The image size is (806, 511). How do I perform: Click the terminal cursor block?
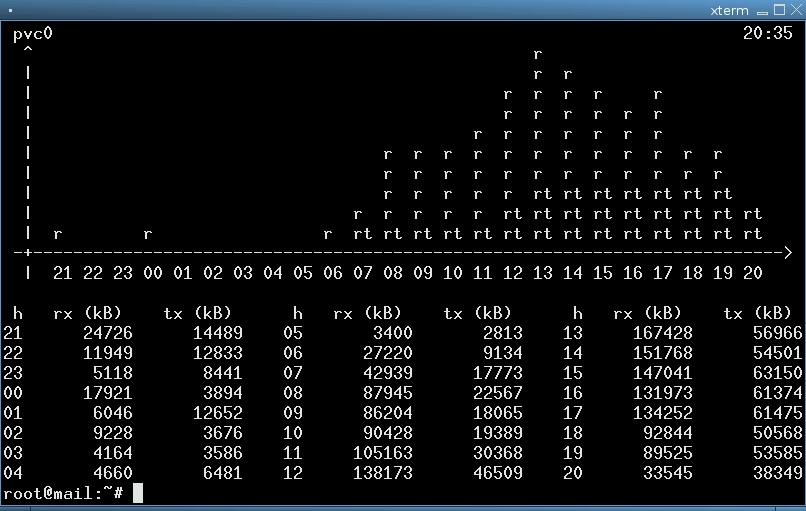coord(138,493)
